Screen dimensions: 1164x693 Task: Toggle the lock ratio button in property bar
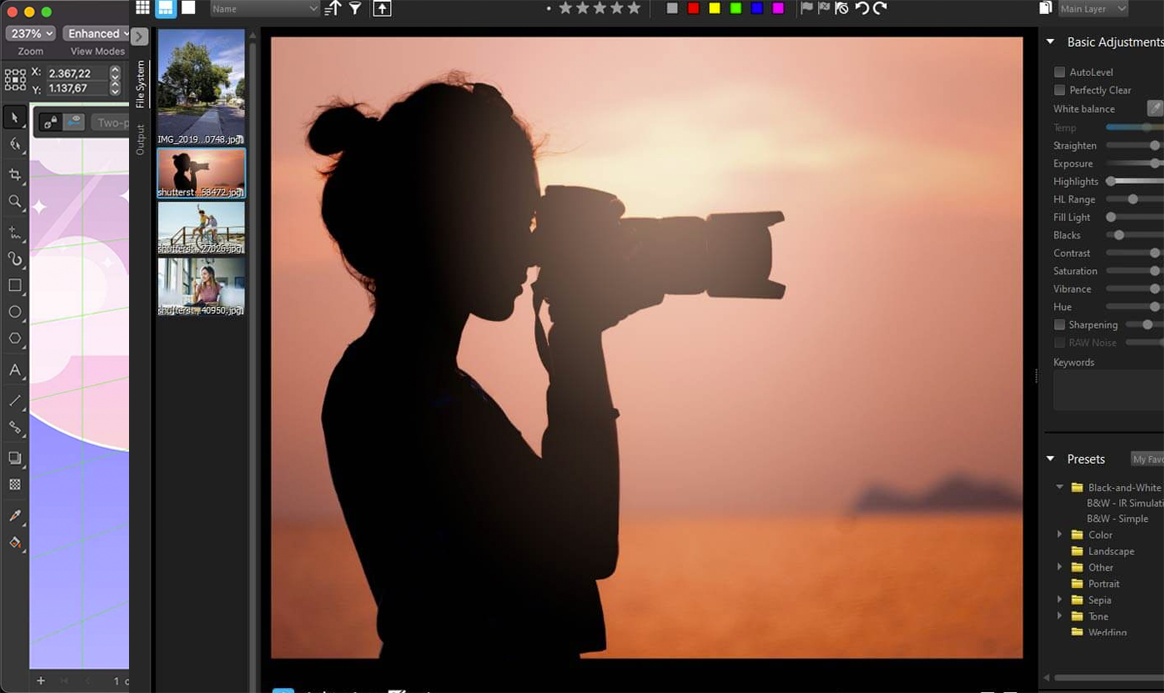[x=50, y=122]
